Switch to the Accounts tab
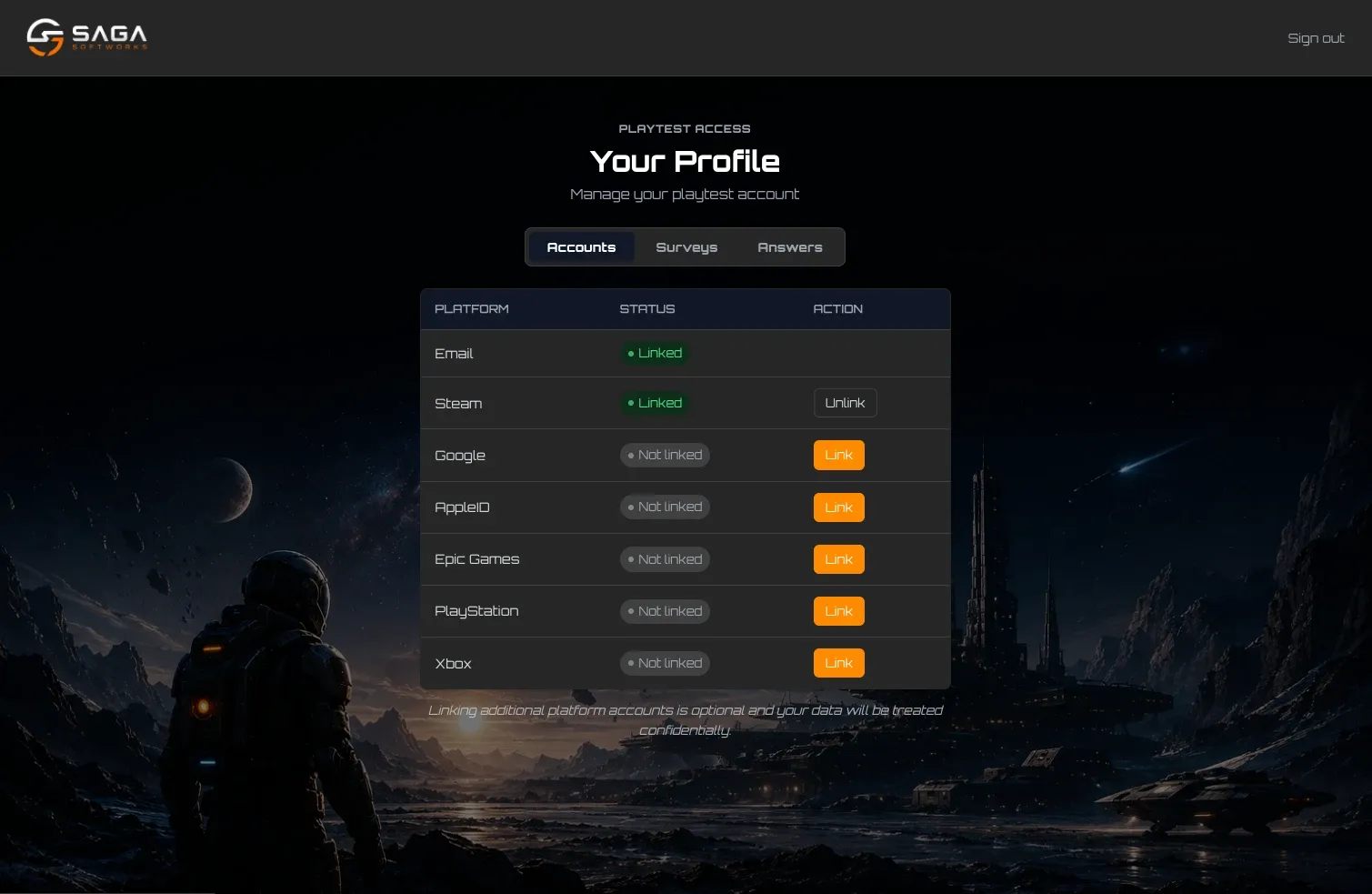This screenshot has height=894, width=1372. 581,247
